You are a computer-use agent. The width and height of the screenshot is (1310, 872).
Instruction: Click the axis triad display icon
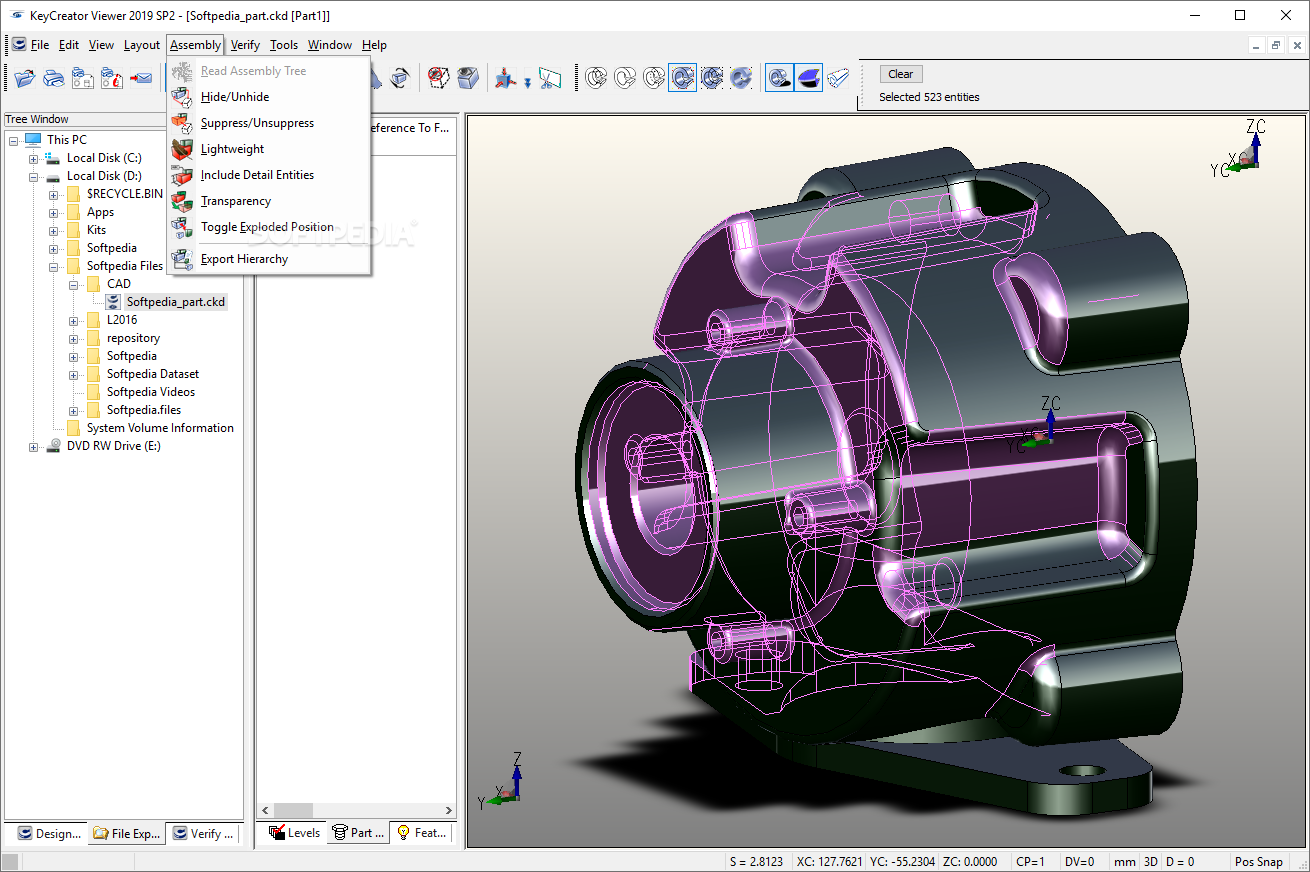(x=505, y=78)
